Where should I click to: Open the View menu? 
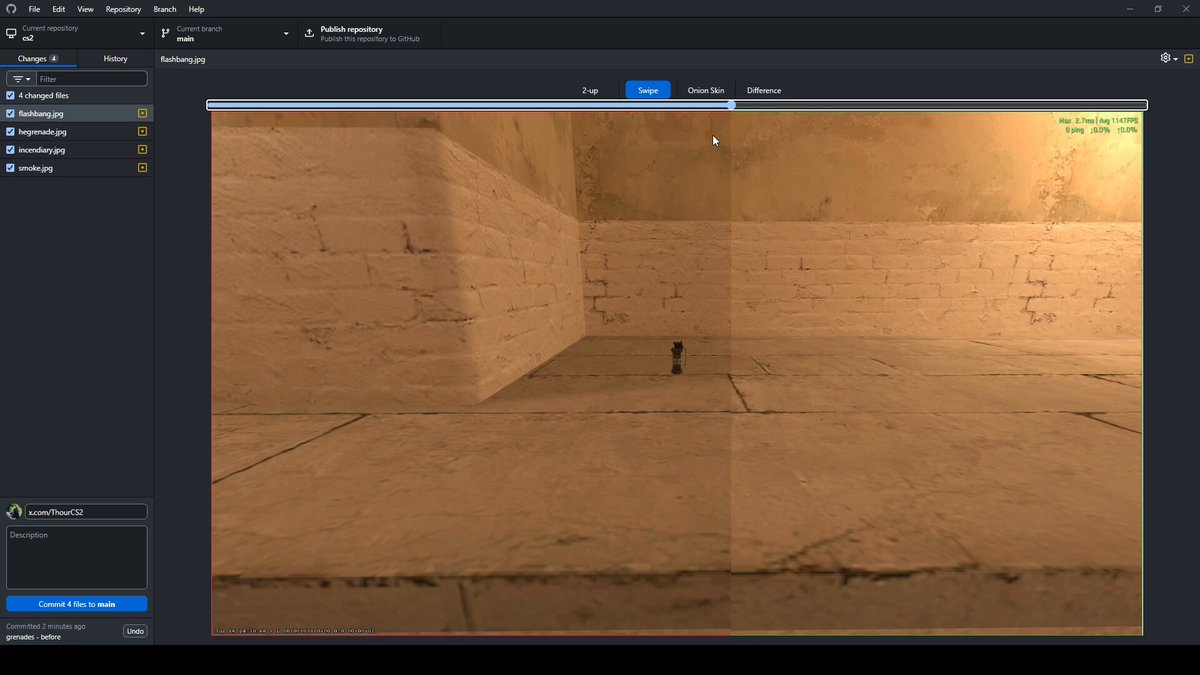point(85,9)
